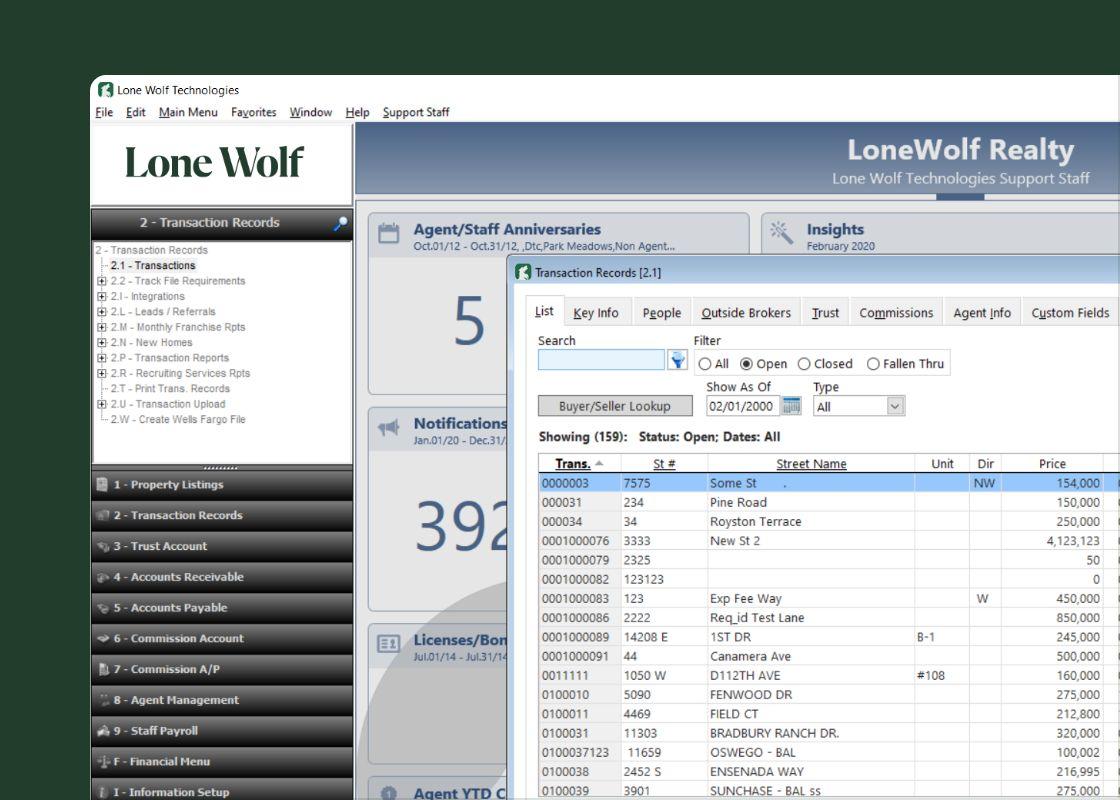Open the Type dropdown

[895, 406]
